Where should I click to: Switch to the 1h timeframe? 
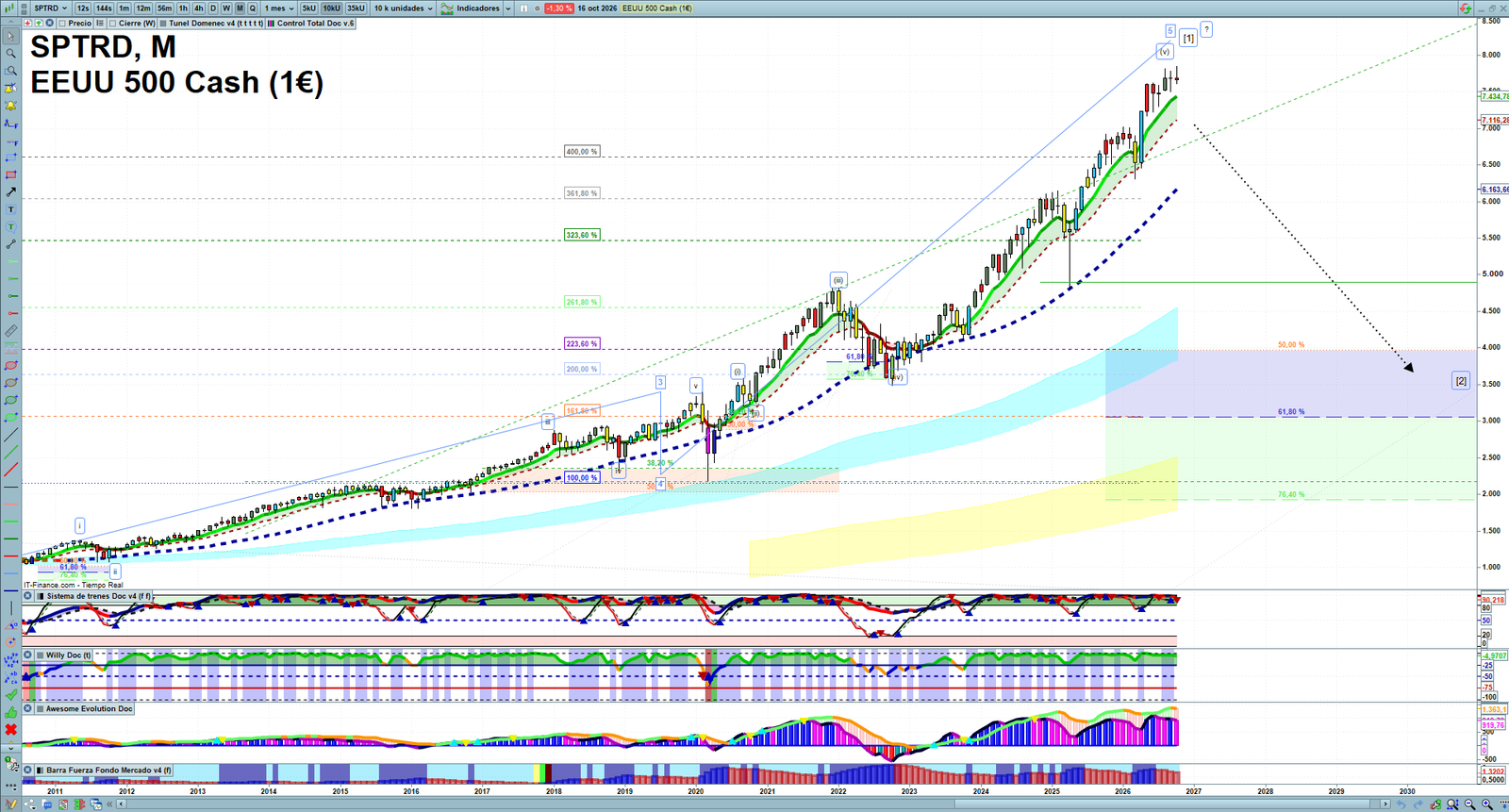click(x=183, y=8)
